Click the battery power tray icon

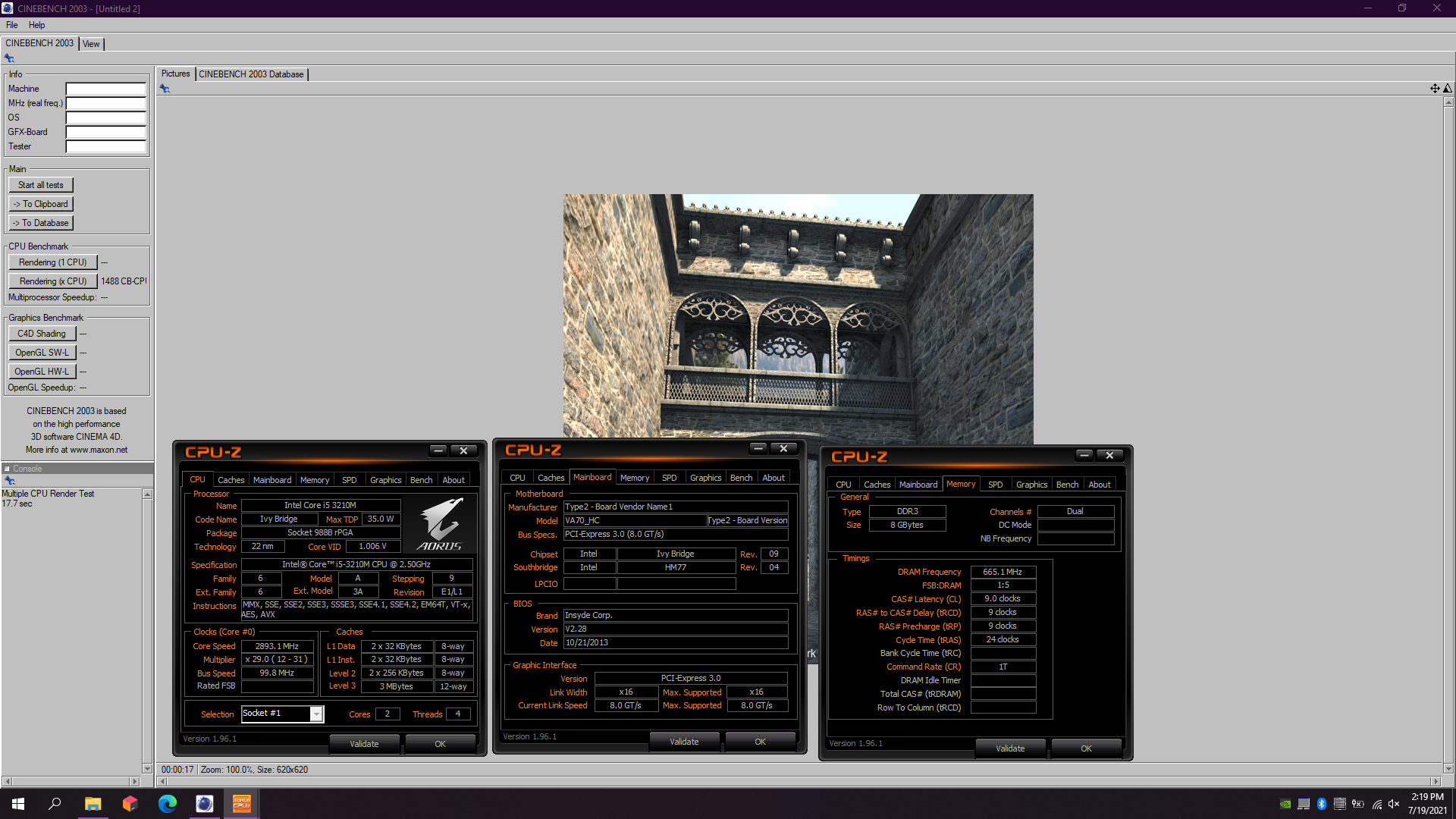point(1357,804)
